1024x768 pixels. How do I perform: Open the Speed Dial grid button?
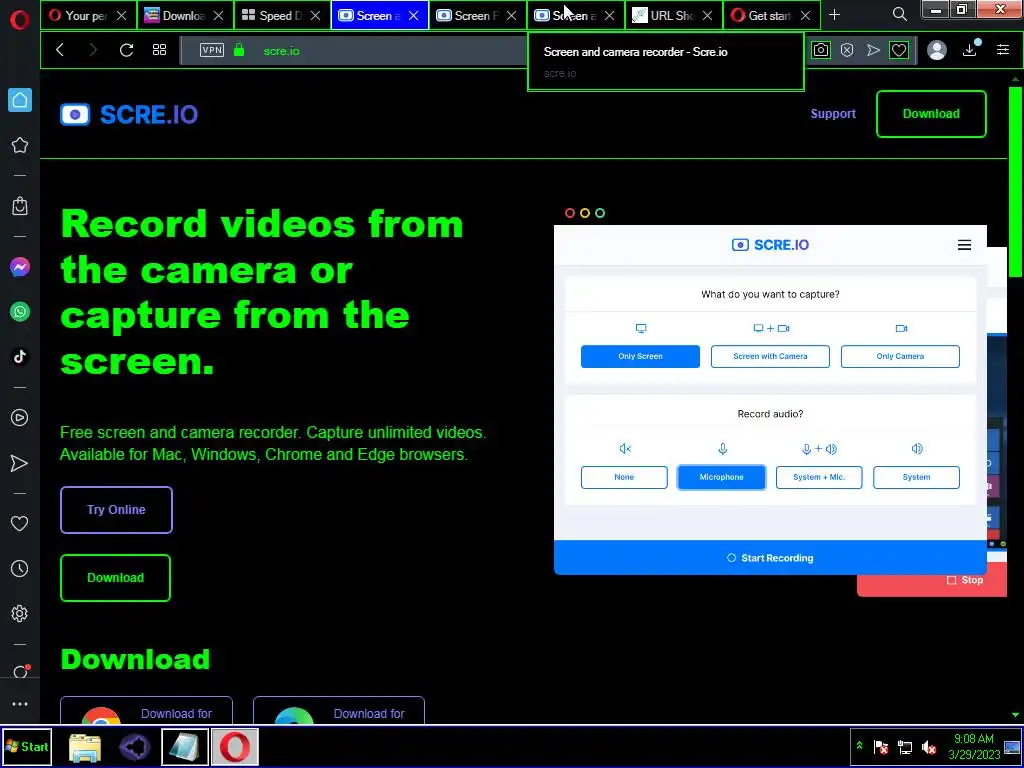point(159,50)
